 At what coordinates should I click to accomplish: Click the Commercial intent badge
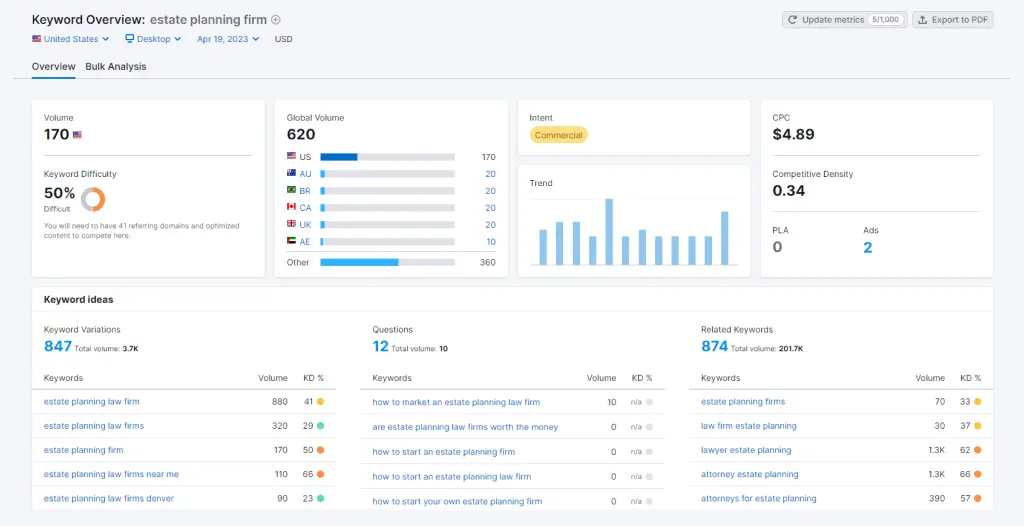pos(558,135)
